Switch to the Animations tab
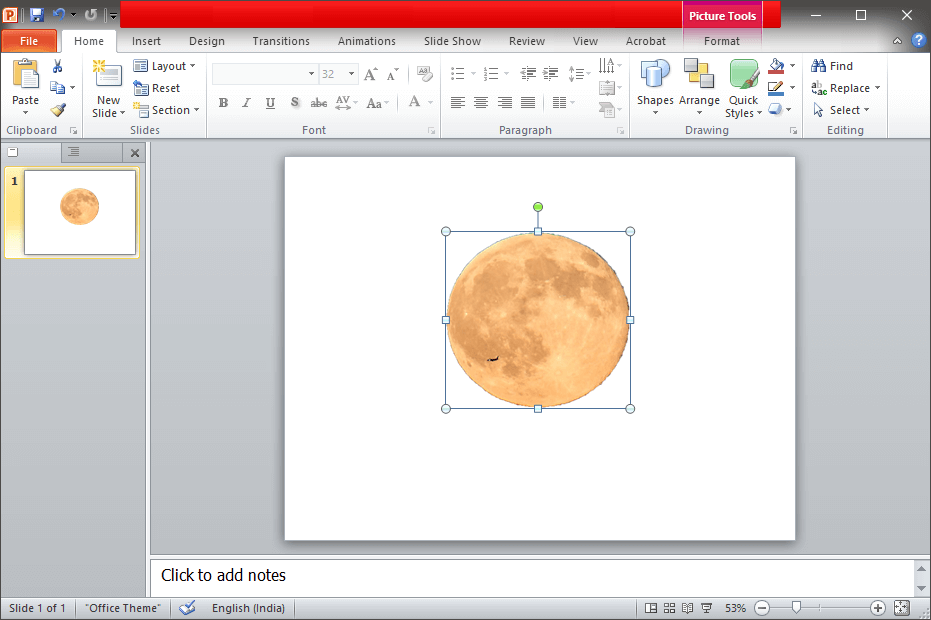 (x=366, y=41)
